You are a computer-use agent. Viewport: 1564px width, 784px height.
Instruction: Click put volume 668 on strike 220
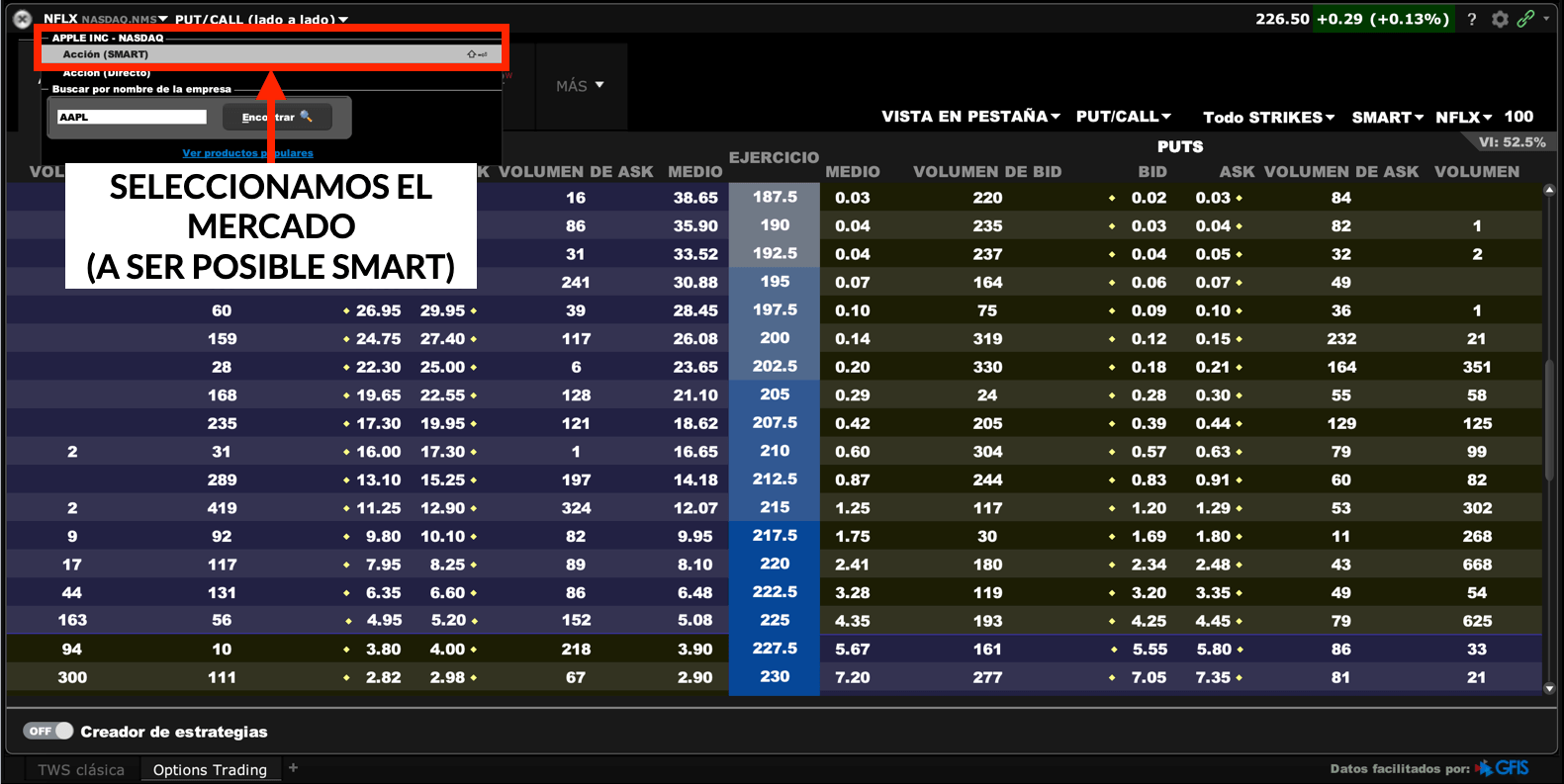[1477, 565]
